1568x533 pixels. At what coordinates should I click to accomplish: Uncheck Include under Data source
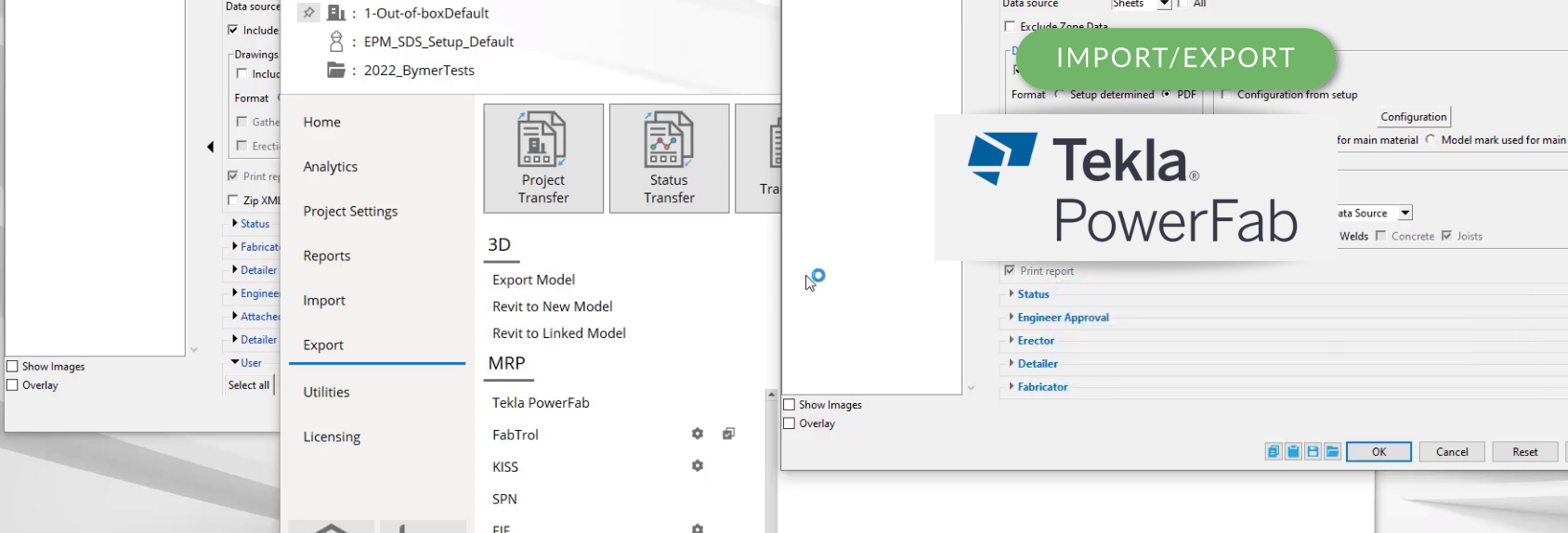[x=233, y=30]
